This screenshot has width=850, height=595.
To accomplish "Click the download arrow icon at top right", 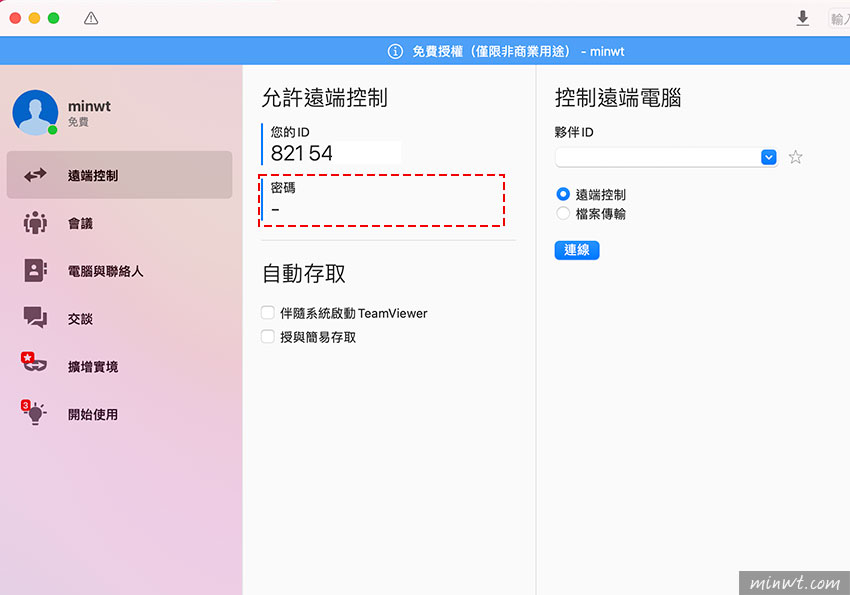I will [x=803, y=18].
